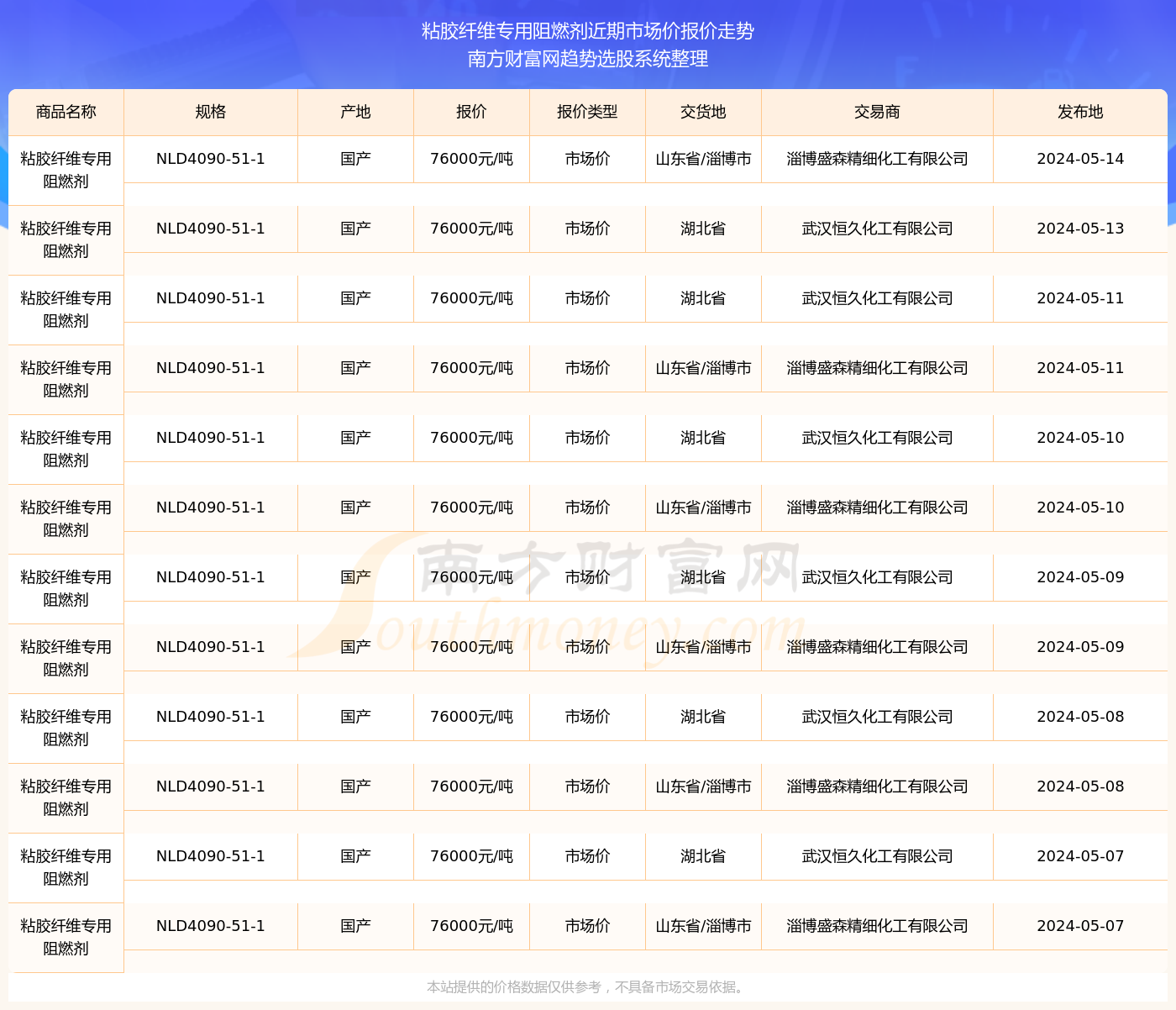Click 2024-05-10 date beside 淄博盛森精细化工有限公司
Image resolution: width=1176 pixels, height=1010 pixels.
1081,508
